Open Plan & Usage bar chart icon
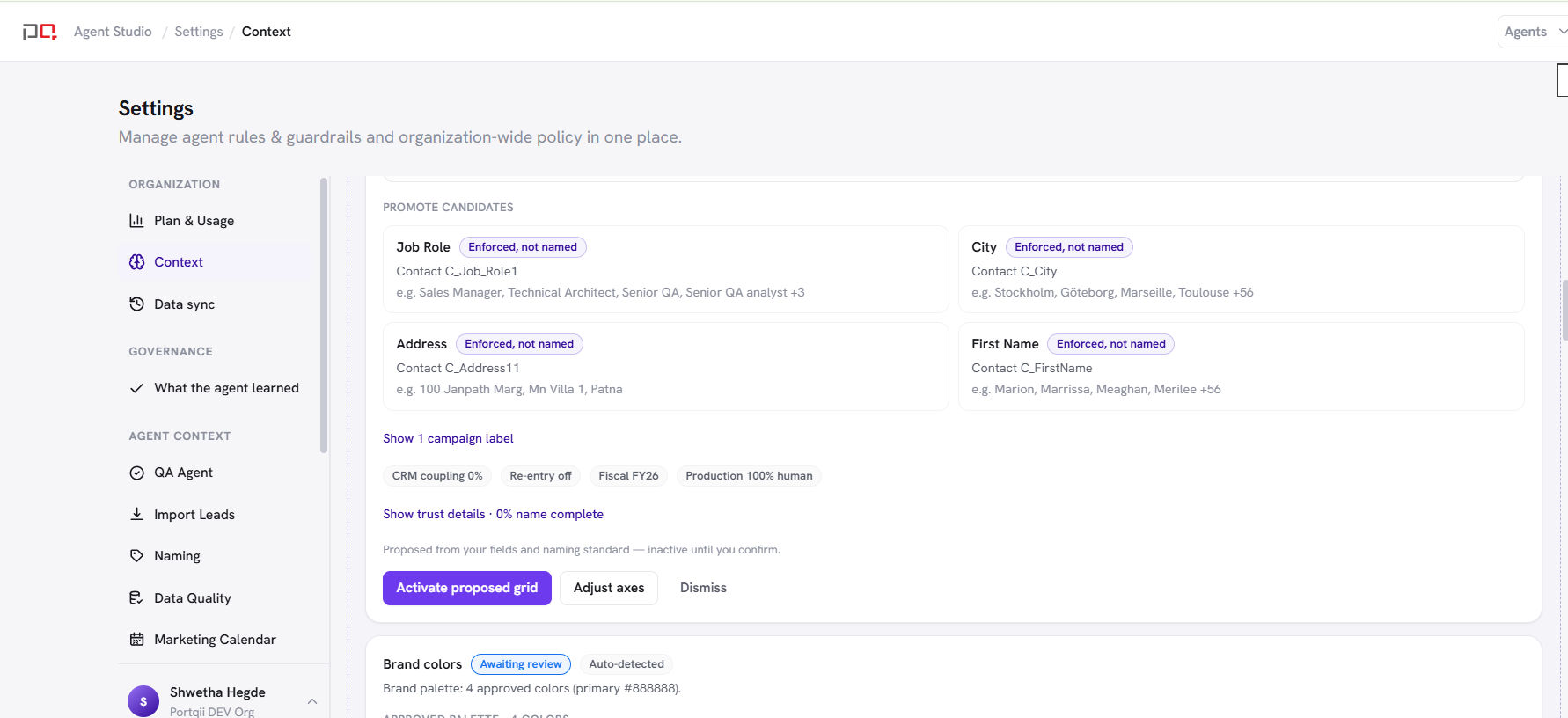This screenshot has width=1568, height=718. 136,220
